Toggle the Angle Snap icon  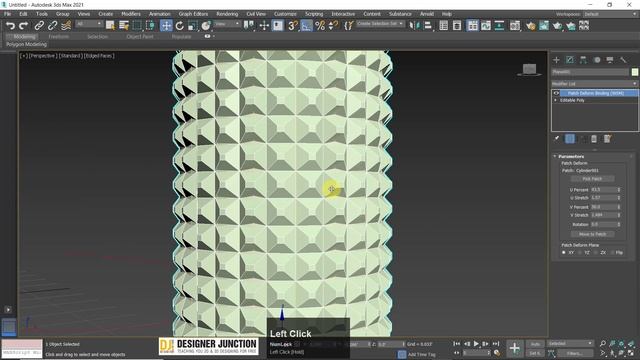(x=306, y=26)
